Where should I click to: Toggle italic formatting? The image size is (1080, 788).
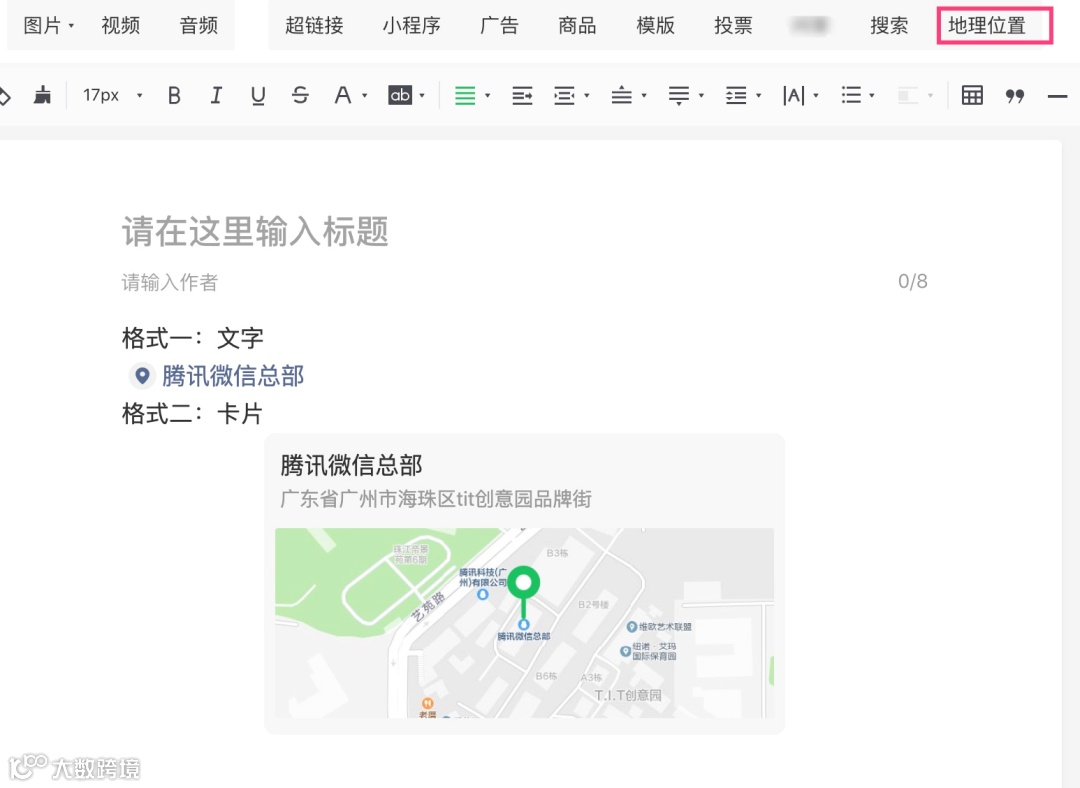(x=216, y=95)
